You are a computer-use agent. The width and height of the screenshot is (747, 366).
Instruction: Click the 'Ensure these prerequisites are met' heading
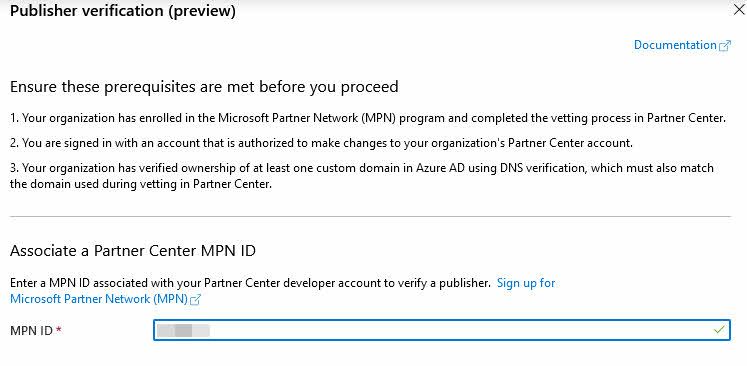[204, 87]
